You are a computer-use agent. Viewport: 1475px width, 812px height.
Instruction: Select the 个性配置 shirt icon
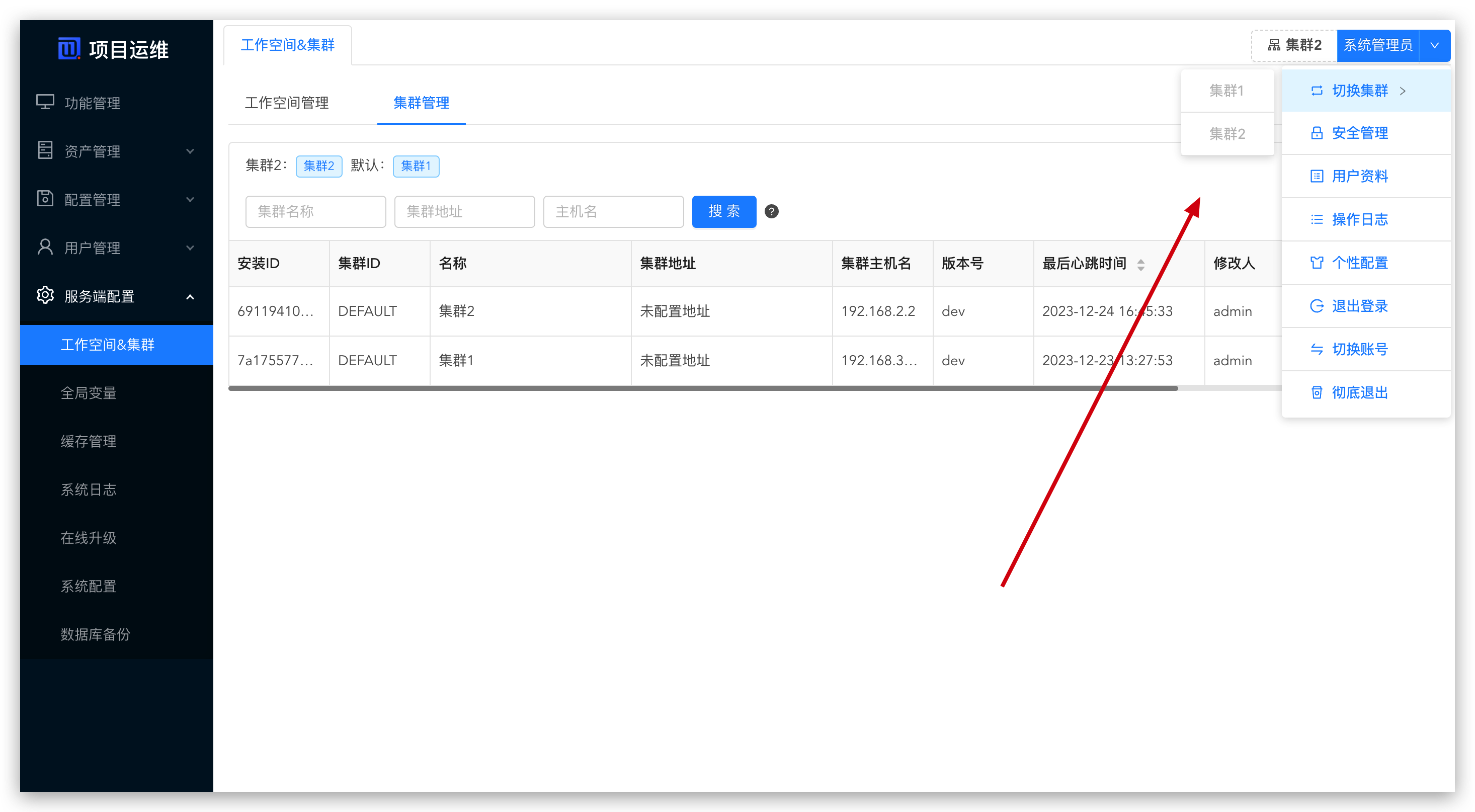(x=1317, y=262)
